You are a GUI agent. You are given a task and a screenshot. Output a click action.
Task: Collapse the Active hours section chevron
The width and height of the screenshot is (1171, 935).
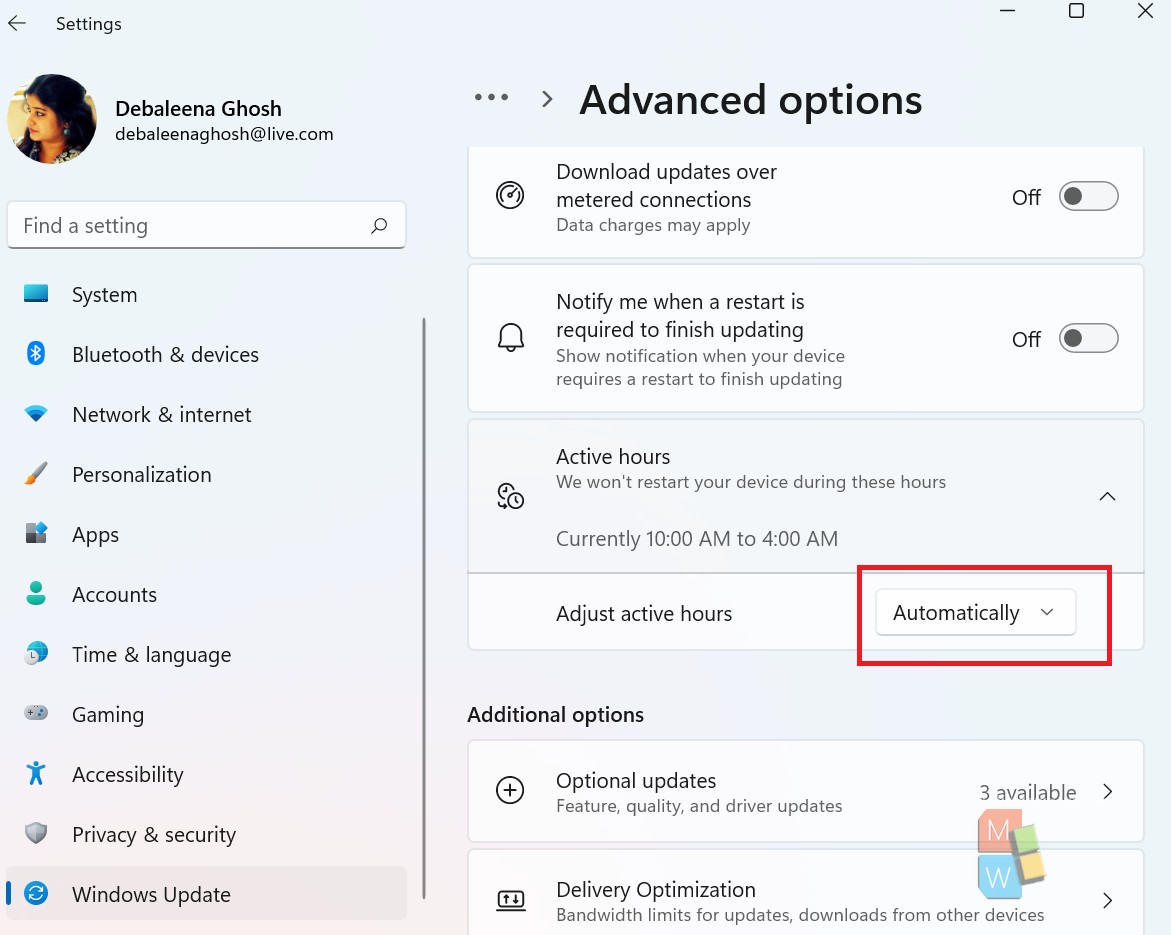[1108, 497]
